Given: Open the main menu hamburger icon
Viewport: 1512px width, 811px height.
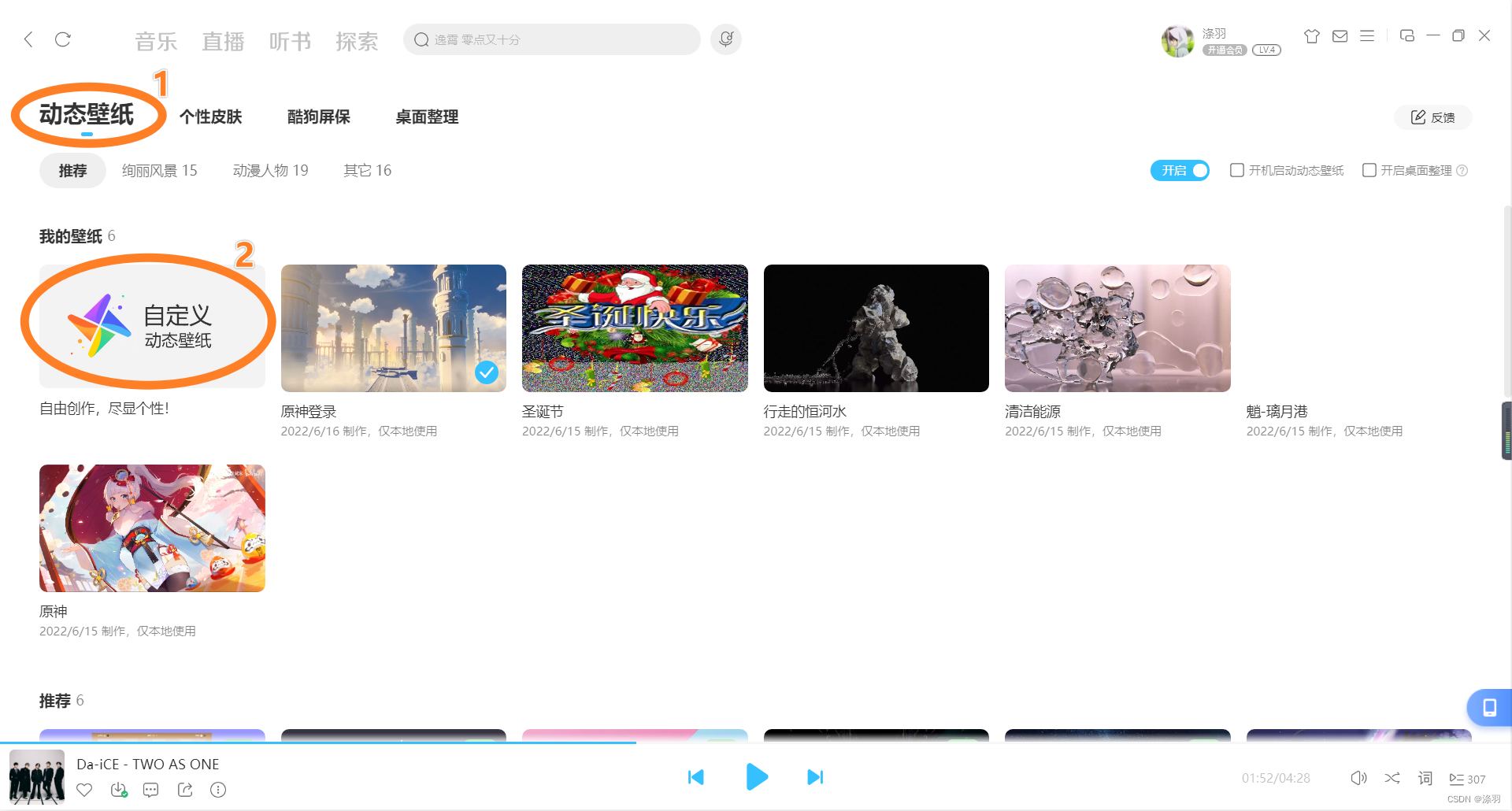Looking at the screenshot, I should 1367,36.
